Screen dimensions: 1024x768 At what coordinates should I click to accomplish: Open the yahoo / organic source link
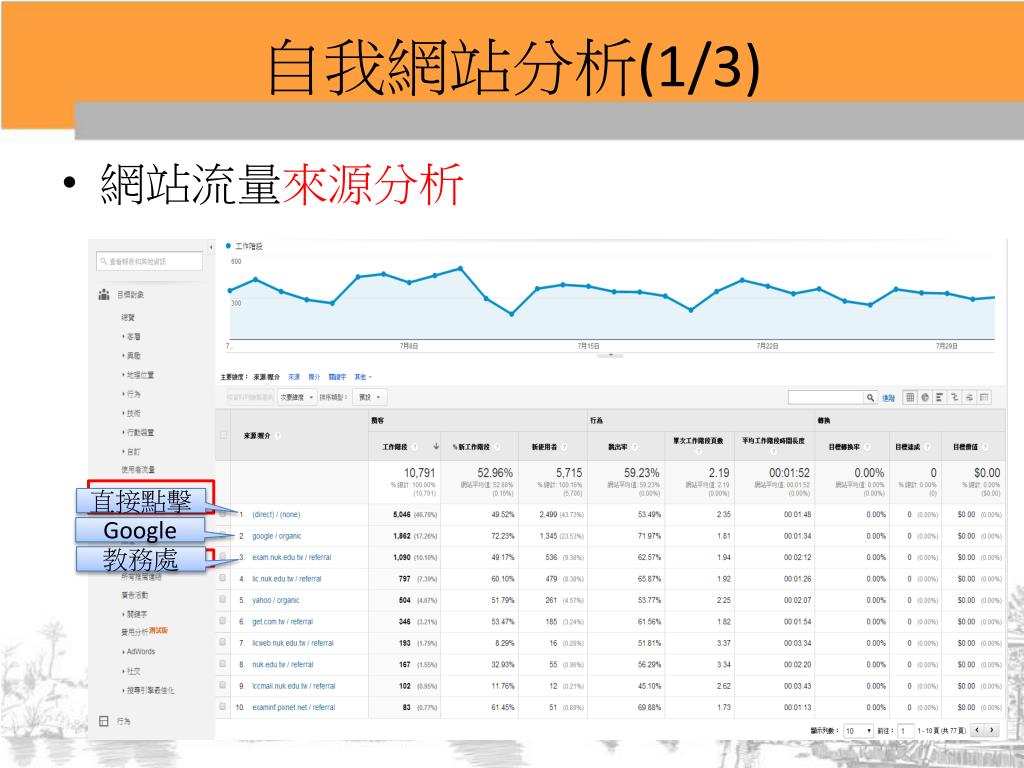click(276, 600)
